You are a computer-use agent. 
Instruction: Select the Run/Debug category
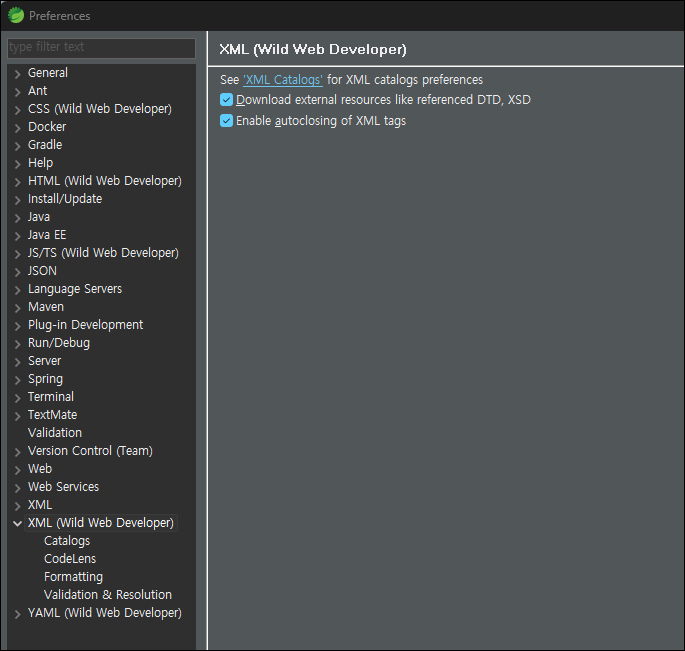59,343
